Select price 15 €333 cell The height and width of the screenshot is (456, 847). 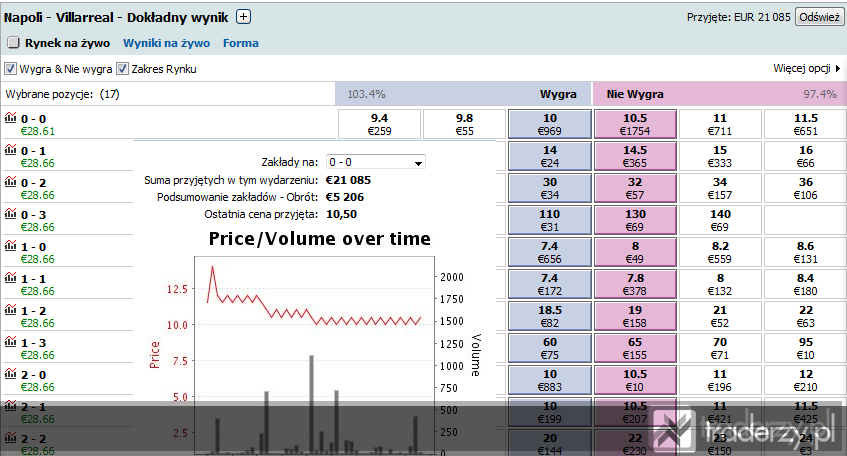point(720,156)
